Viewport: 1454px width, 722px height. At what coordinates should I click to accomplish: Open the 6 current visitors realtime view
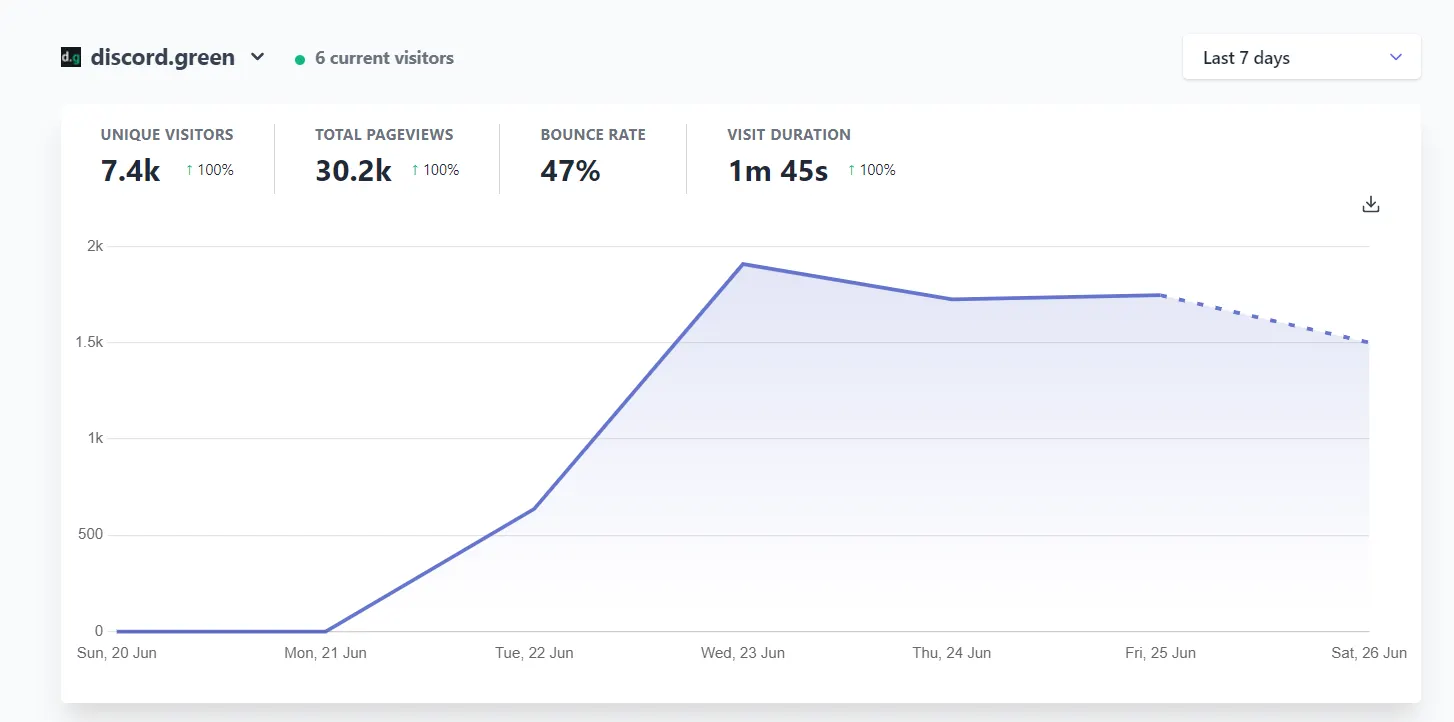point(384,58)
